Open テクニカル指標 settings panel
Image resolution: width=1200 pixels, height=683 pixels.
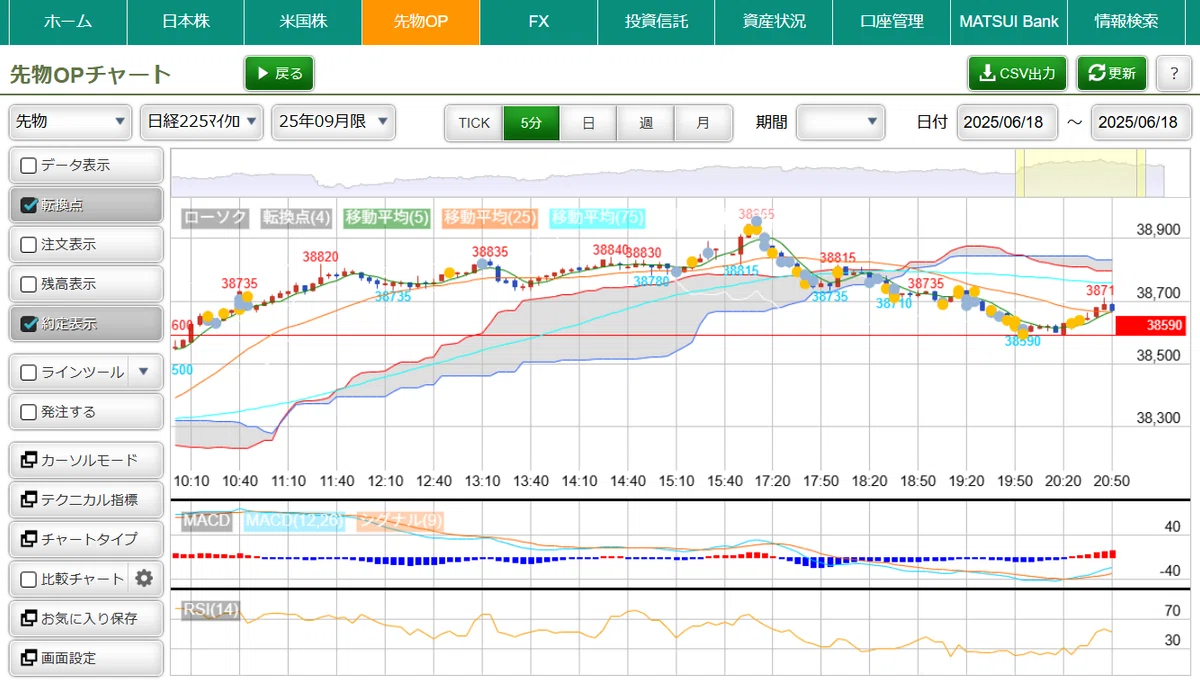click(86, 500)
